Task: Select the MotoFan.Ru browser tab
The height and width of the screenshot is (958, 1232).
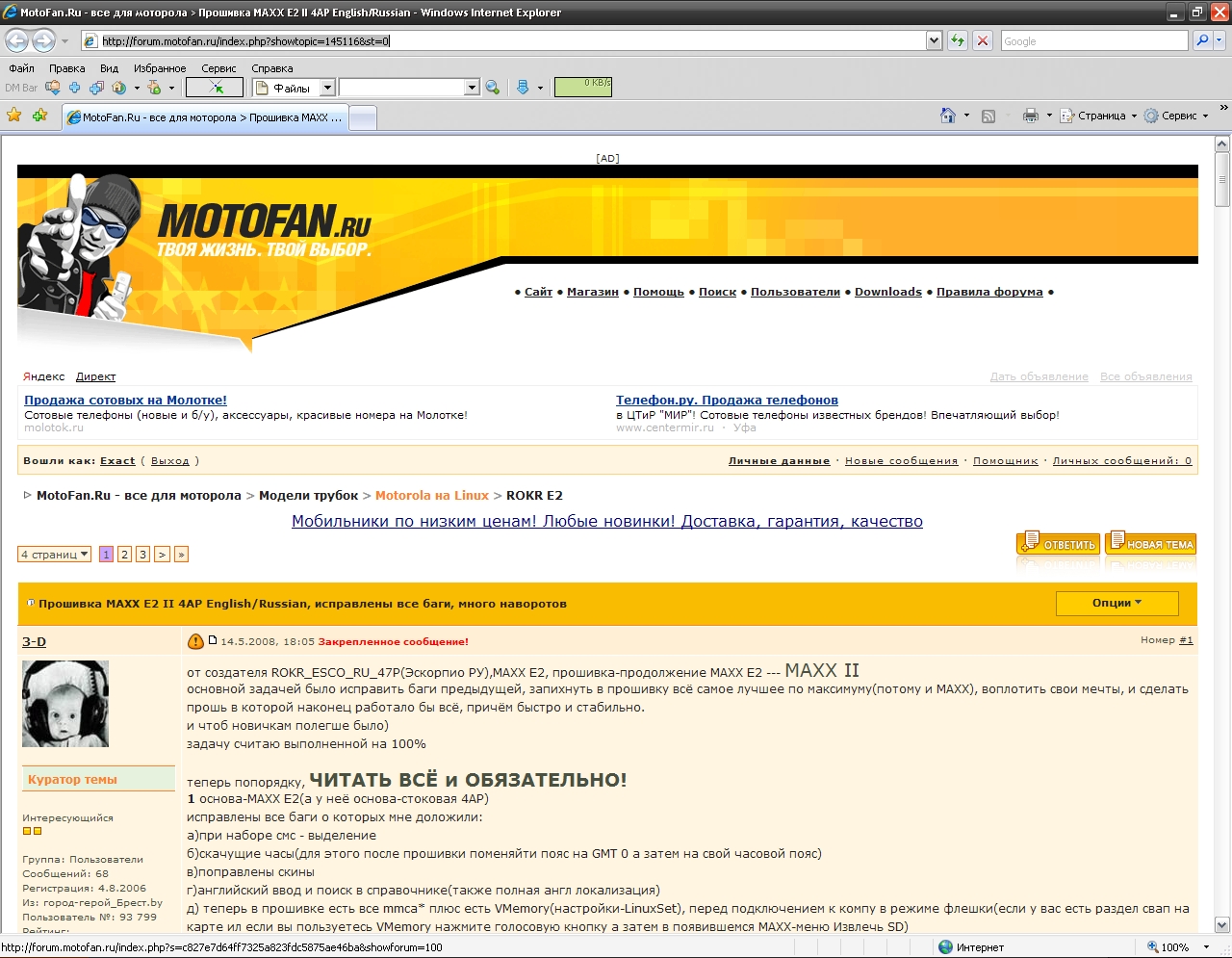Action: (x=205, y=117)
